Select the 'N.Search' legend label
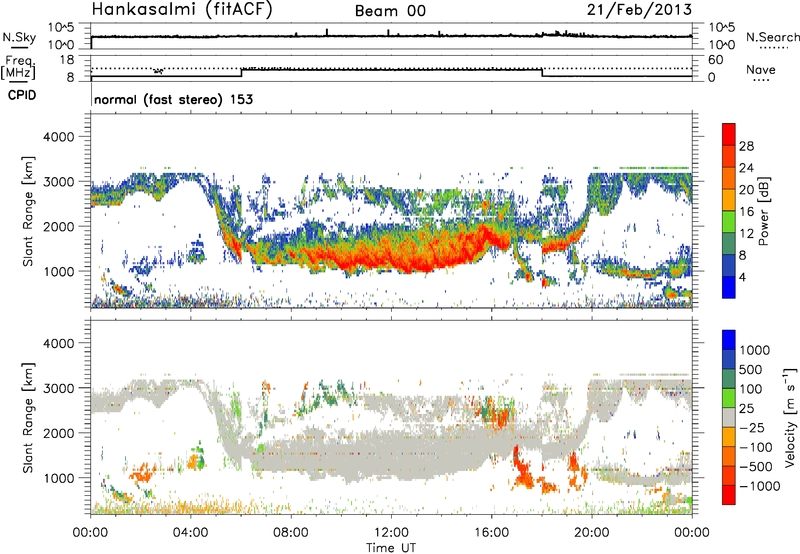This screenshot has height=554, width=800. pos(773,37)
